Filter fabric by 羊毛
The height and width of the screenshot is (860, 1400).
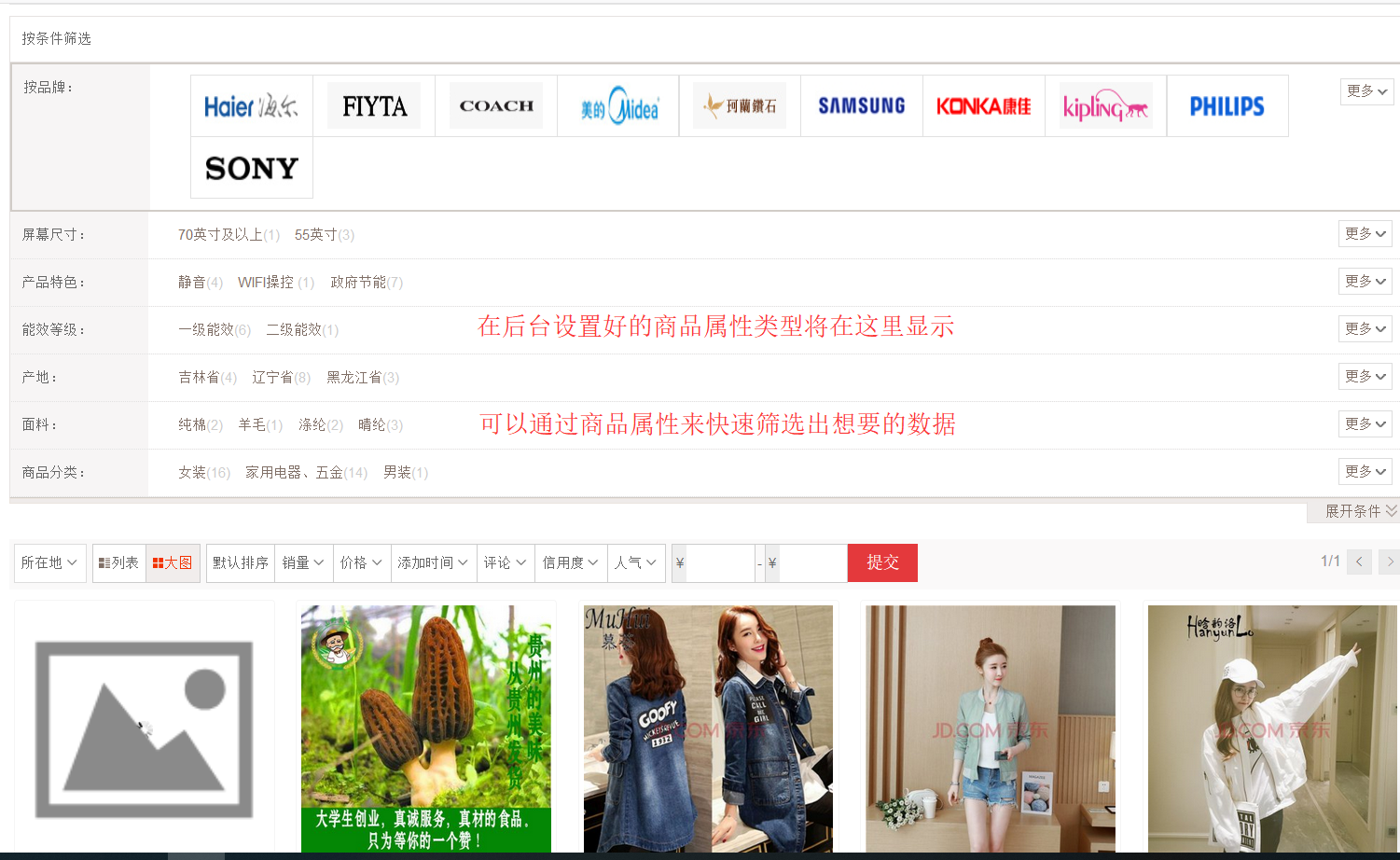pos(260,425)
